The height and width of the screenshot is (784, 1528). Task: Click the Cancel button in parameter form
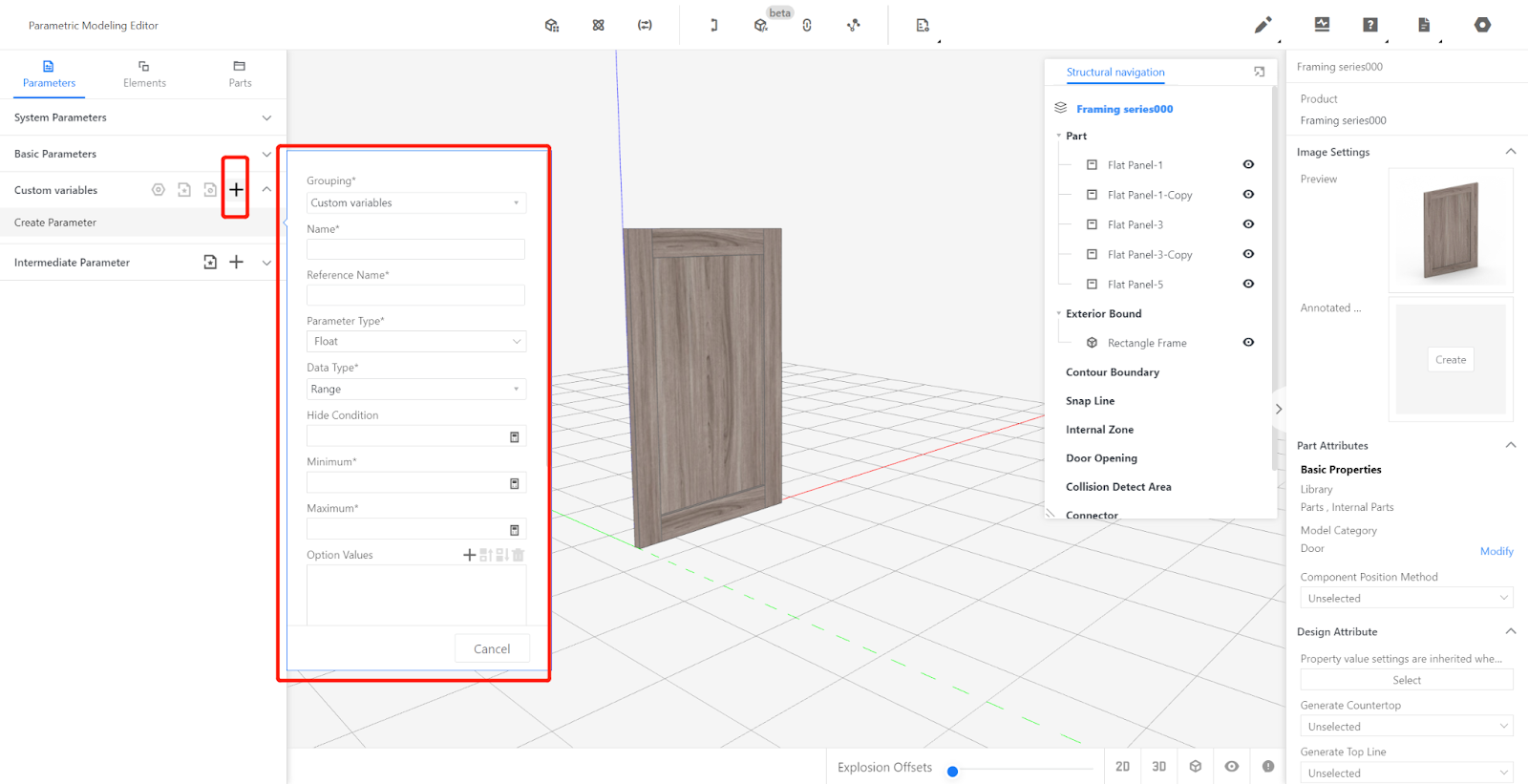click(x=492, y=648)
